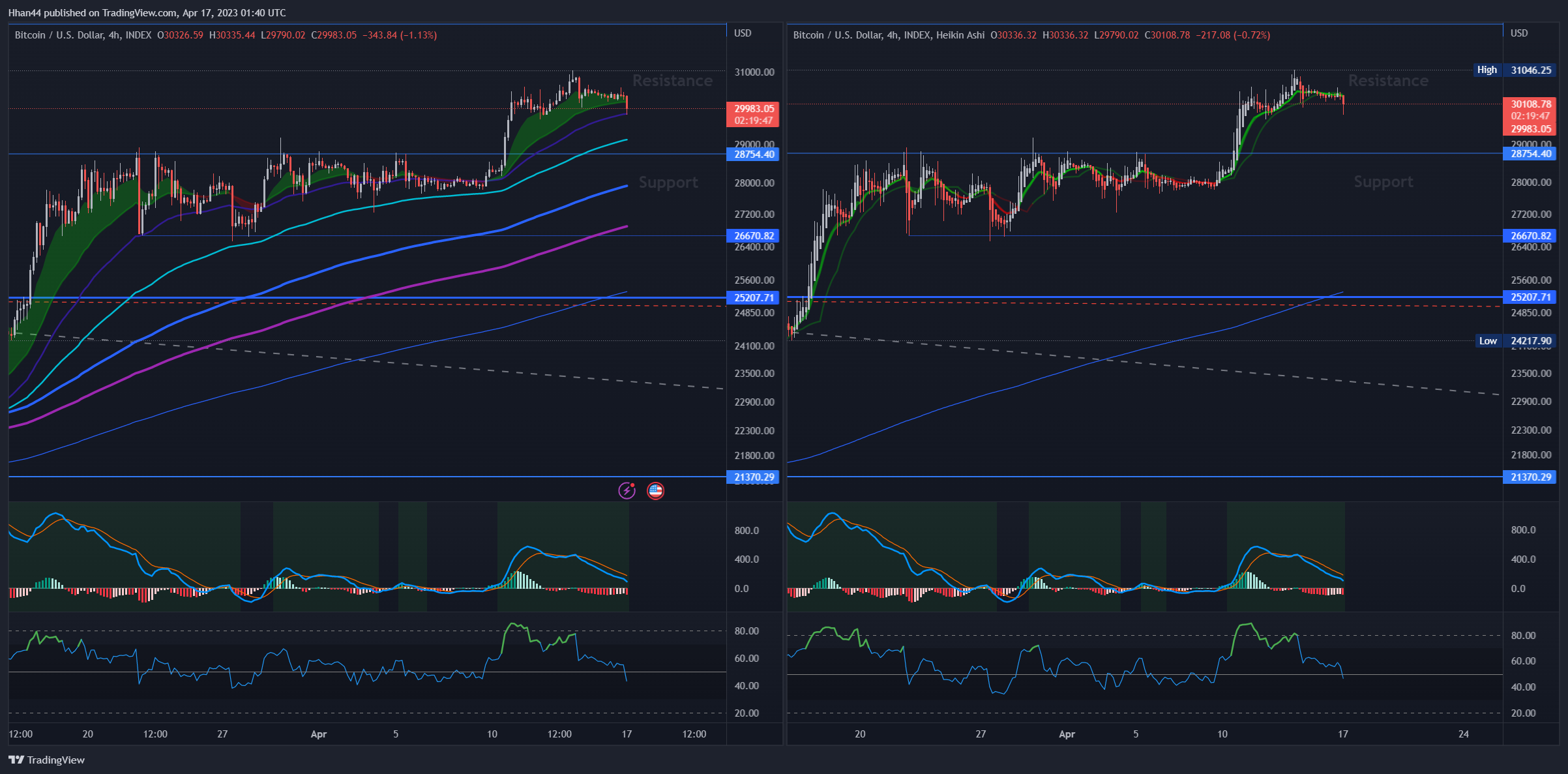Click the left RSI 80.00 axis value

747,631
